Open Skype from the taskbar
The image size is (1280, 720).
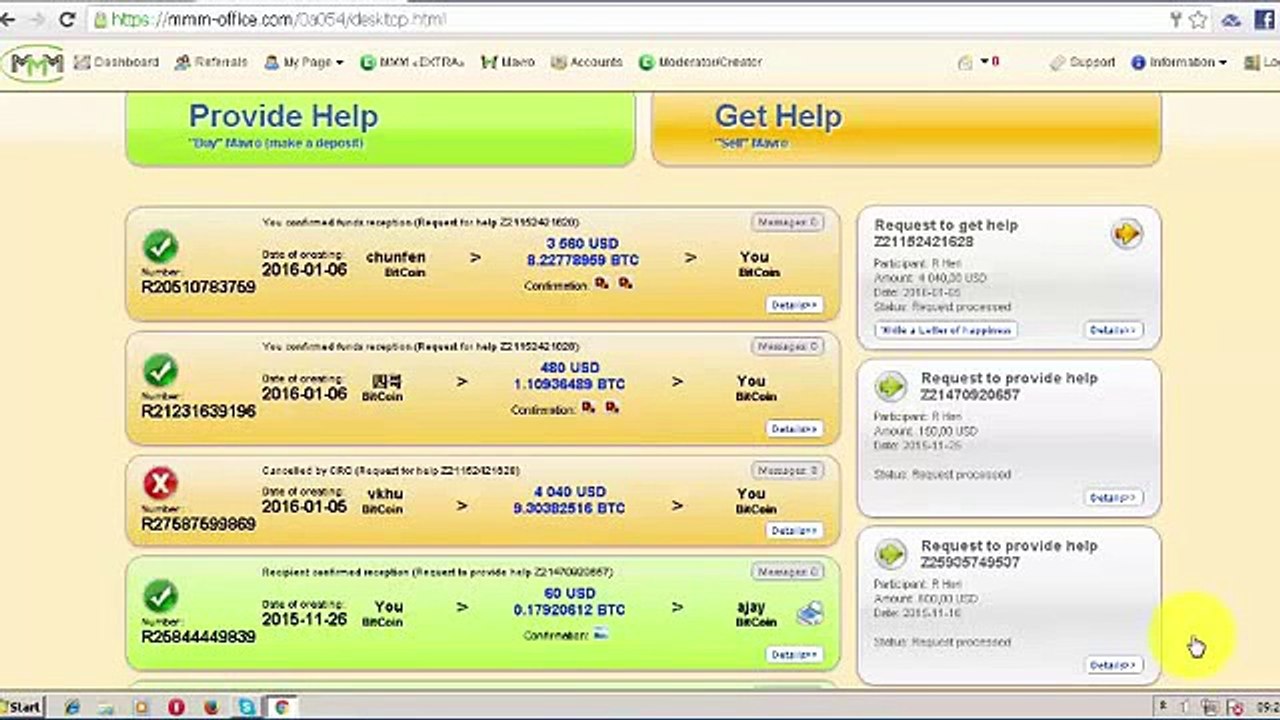[x=246, y=707]
